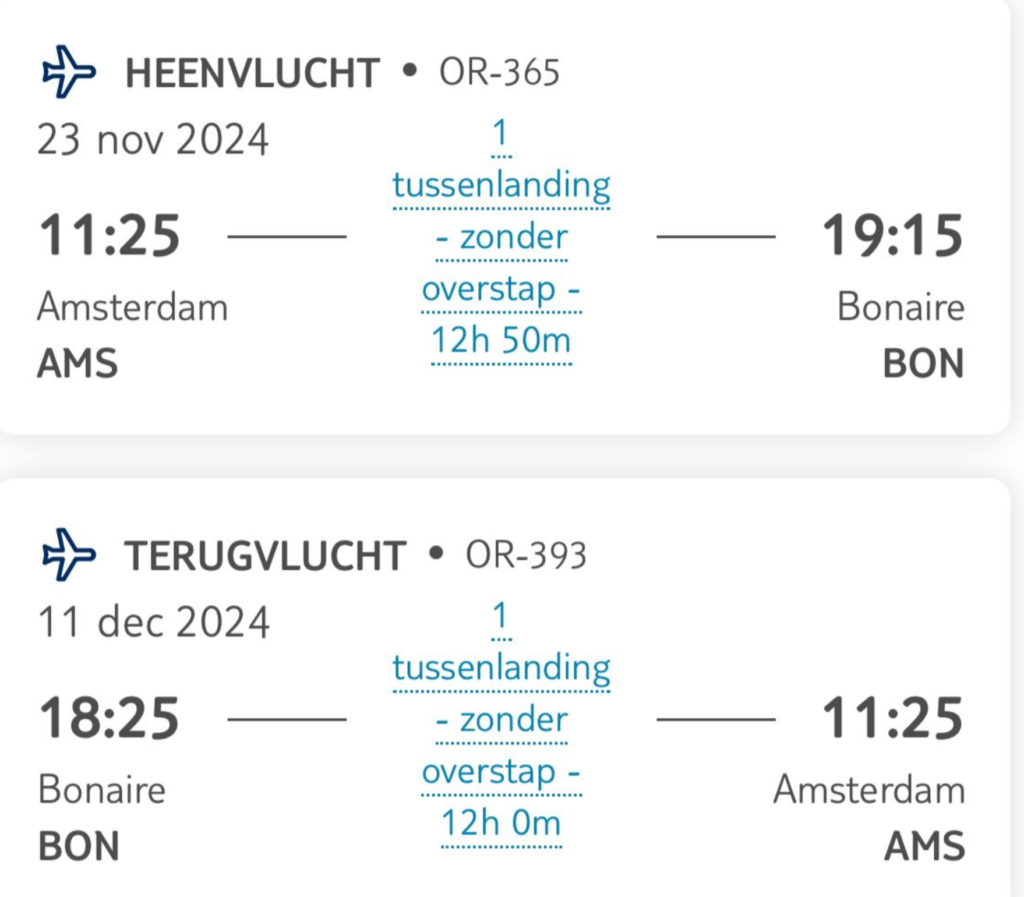Screen dimensions: 1024x897
Task: Click the airplane icon next to TERUGVLUCHT
Action: pos(69,554)
